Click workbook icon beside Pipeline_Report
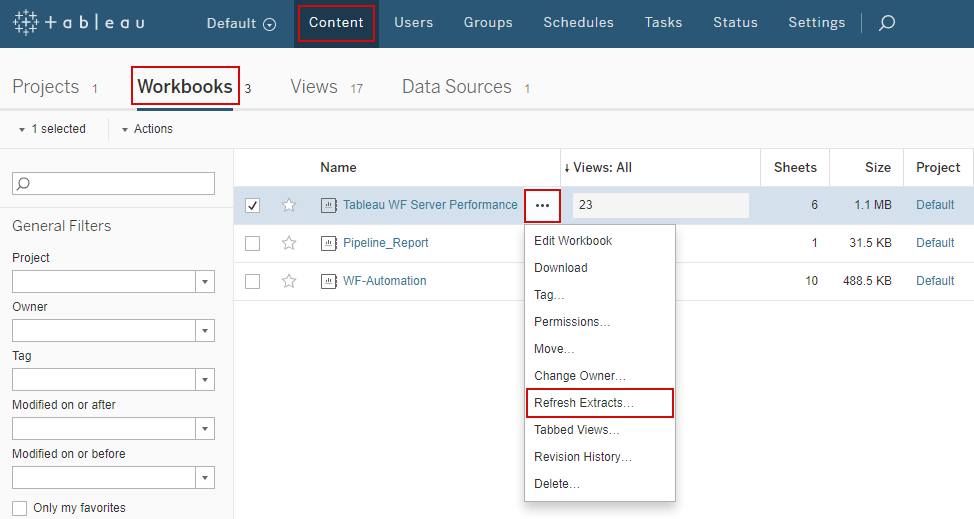 [x=329, y=243]
